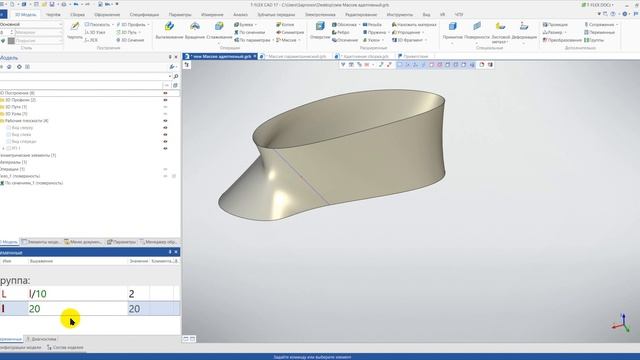Click the Чертить (sketch) pencil icon
This screenshot has height=360, width=640.
pos(75,27)
